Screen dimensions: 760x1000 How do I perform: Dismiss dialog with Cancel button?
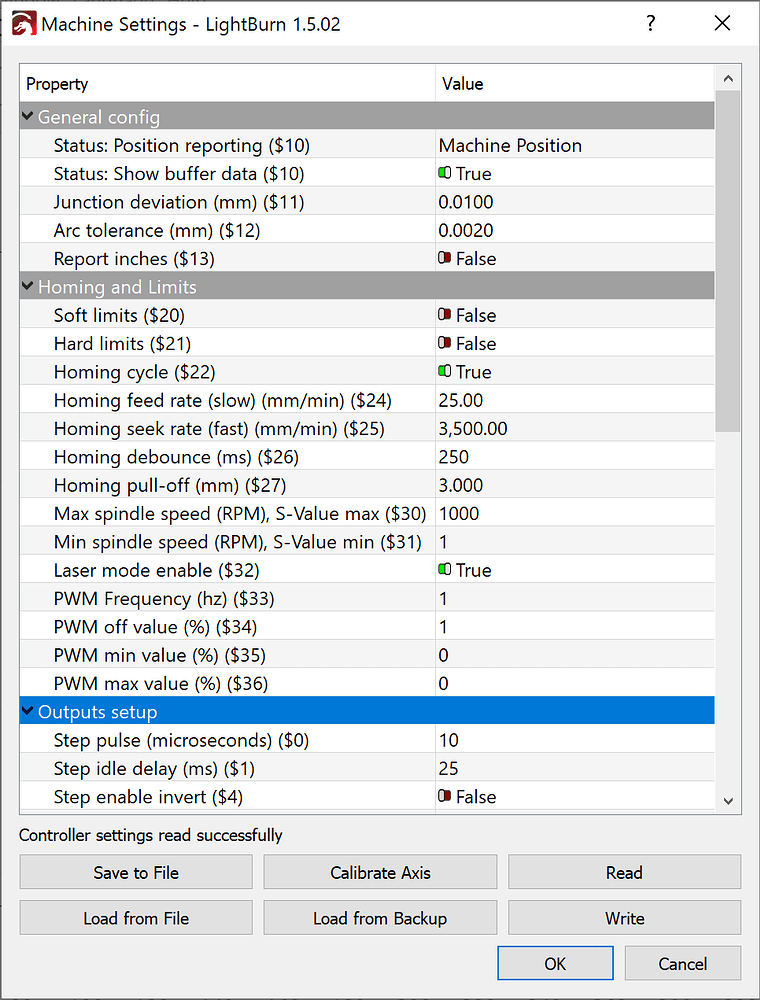[x=683, y=963]
